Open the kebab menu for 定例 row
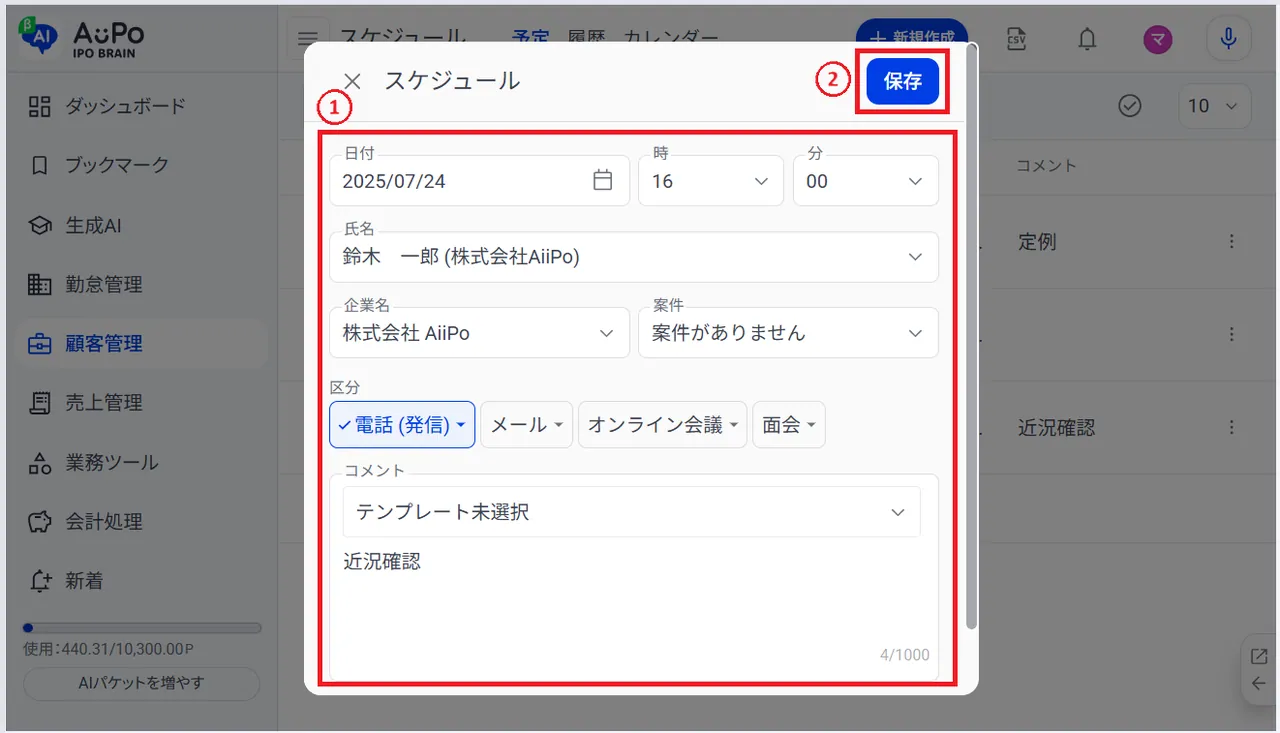Screen dimensions: 1280x733 (1232, 242)
